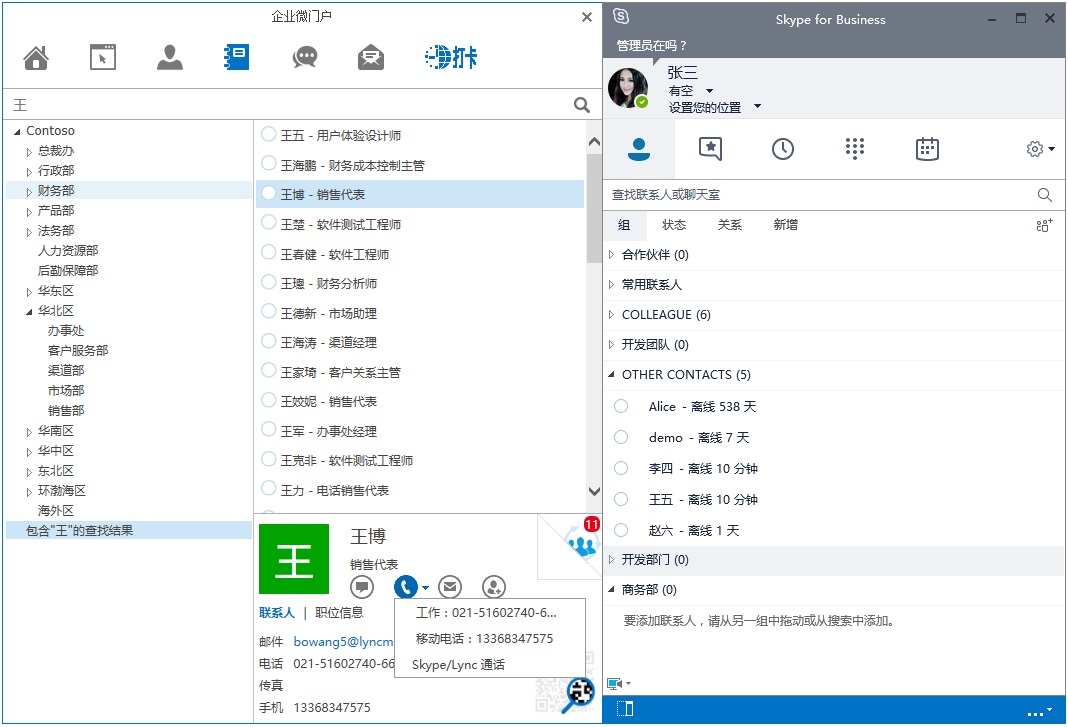The image size is (1068, 727).
Task: Click the QR code magnifier icon
Action: pos(578,694)
